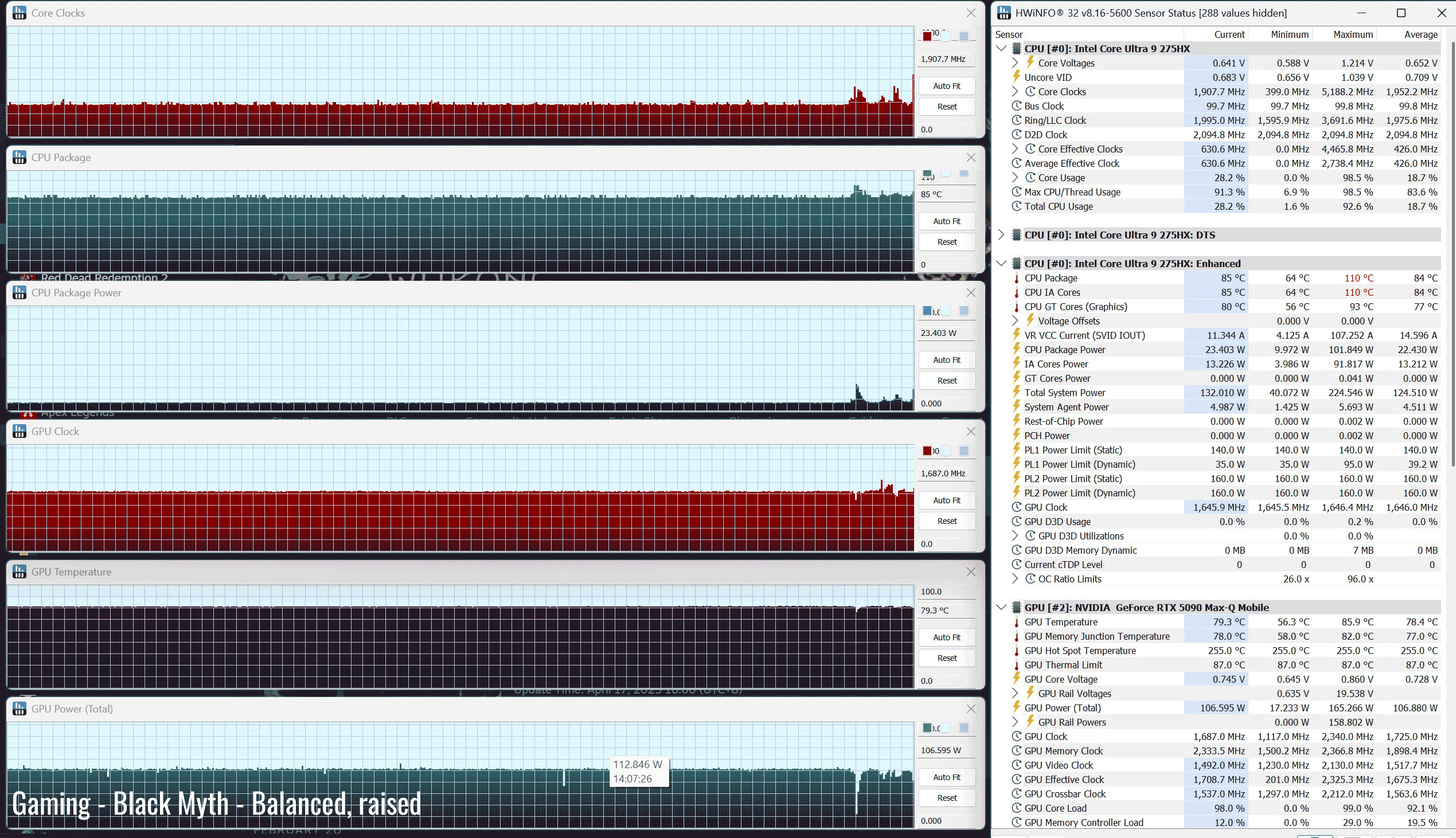Expand the Voltage Offsets row
The width and height of the screenshot is (1456, 838).
(1016, 321)
